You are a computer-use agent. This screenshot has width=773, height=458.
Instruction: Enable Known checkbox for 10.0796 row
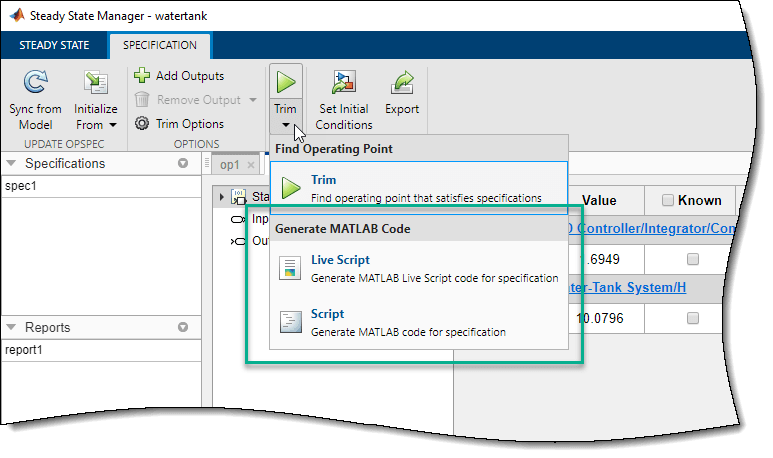(692, 318)
